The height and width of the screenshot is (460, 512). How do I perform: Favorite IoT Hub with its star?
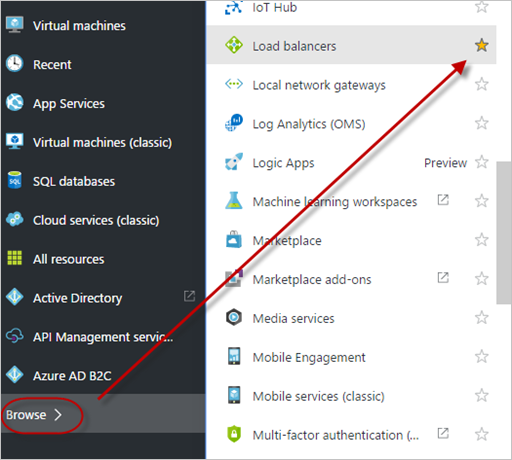click(482, 7)
